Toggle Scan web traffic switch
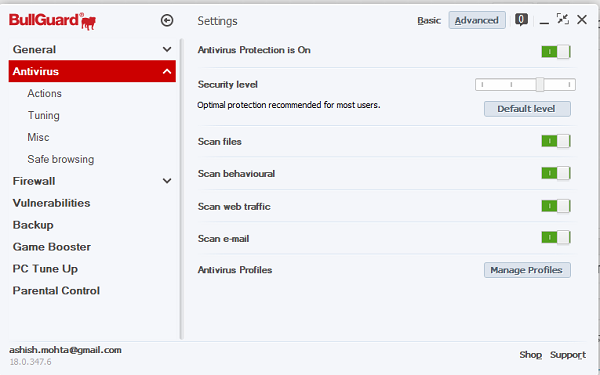The image size is (600, 375). tap(556, 206)
